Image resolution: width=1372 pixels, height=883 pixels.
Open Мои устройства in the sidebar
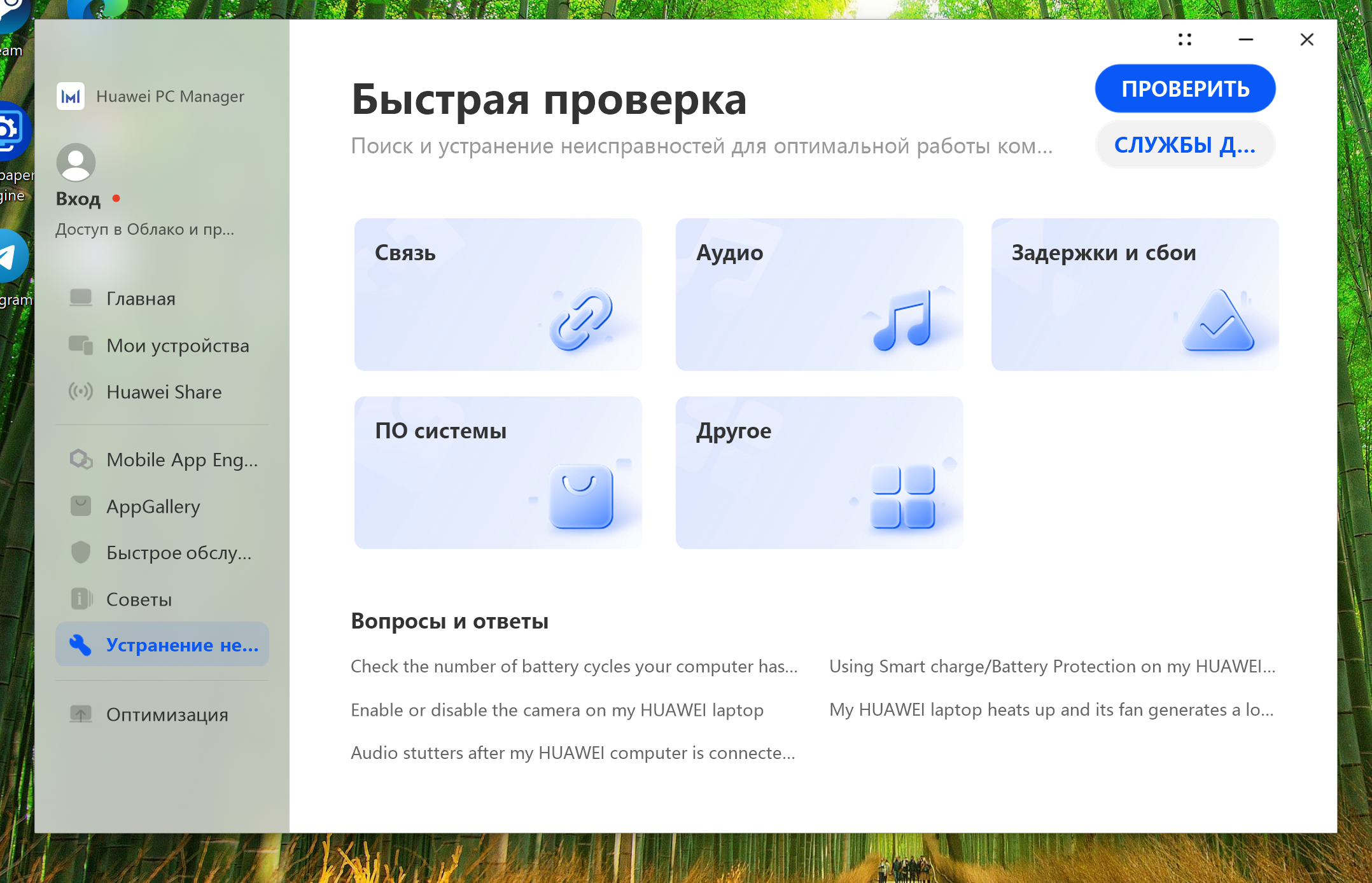click(178, 345)
